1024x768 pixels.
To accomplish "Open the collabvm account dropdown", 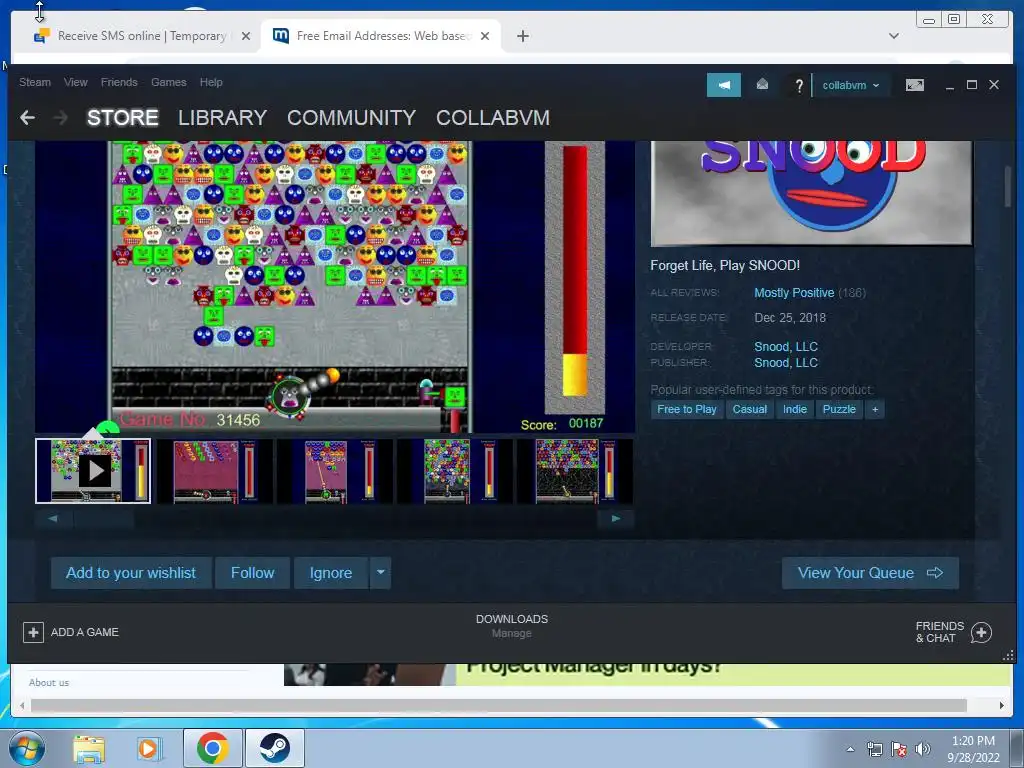I will [850, 85].
